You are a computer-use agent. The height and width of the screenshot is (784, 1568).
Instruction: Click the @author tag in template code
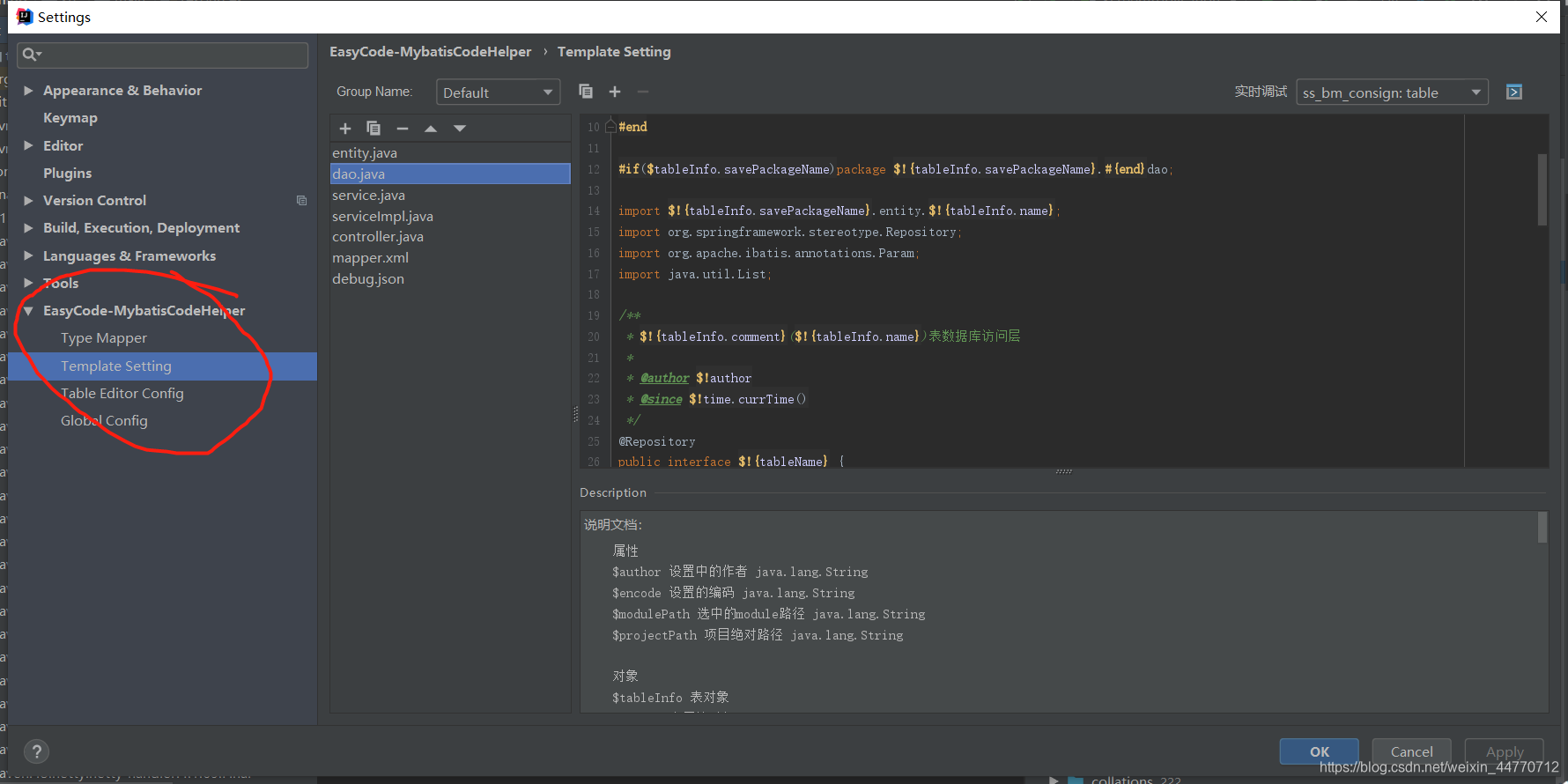(x=665, y=378)
